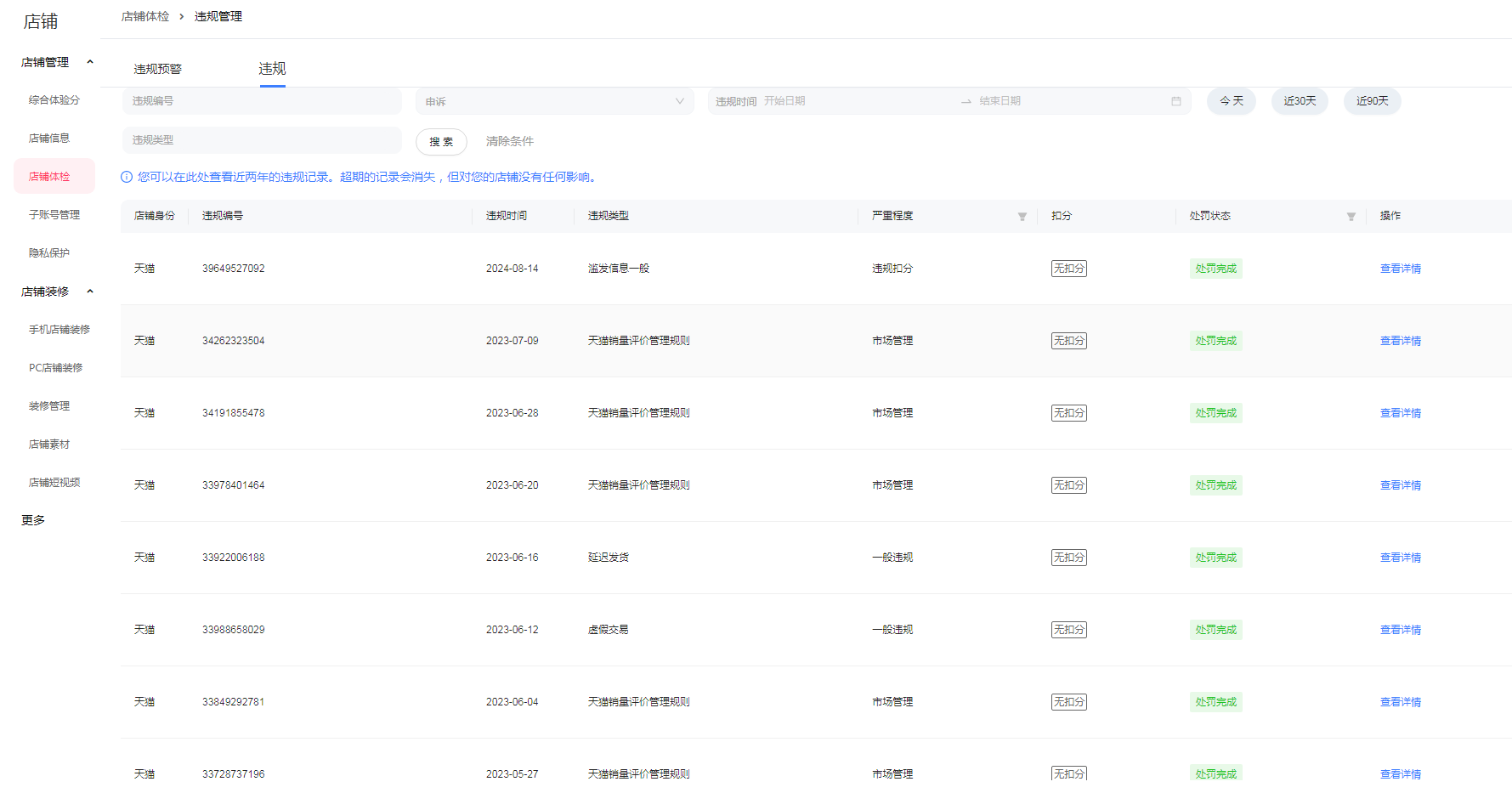Image resolution: width=1512 pixels, height=793 pixels.
Task: Focus the 违规类型 input field
Action: coord(262,140)
